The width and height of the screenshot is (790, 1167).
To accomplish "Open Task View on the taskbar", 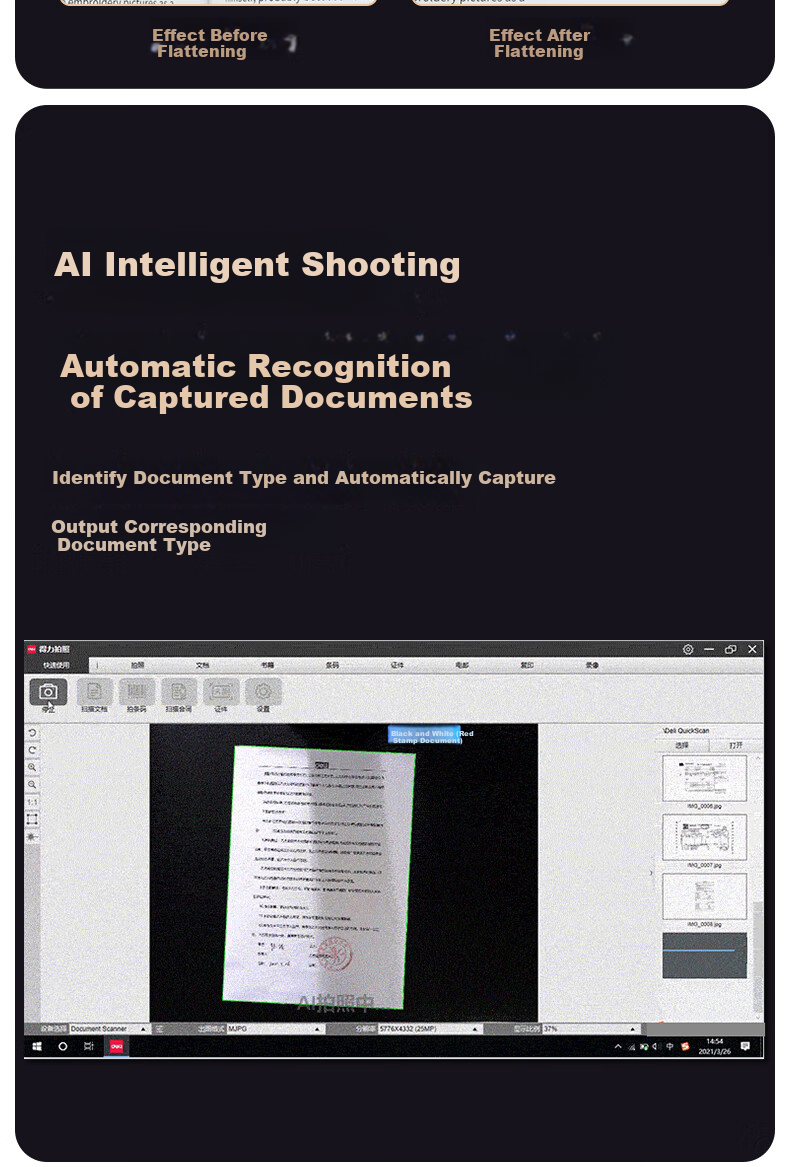I will [89, 1046].
